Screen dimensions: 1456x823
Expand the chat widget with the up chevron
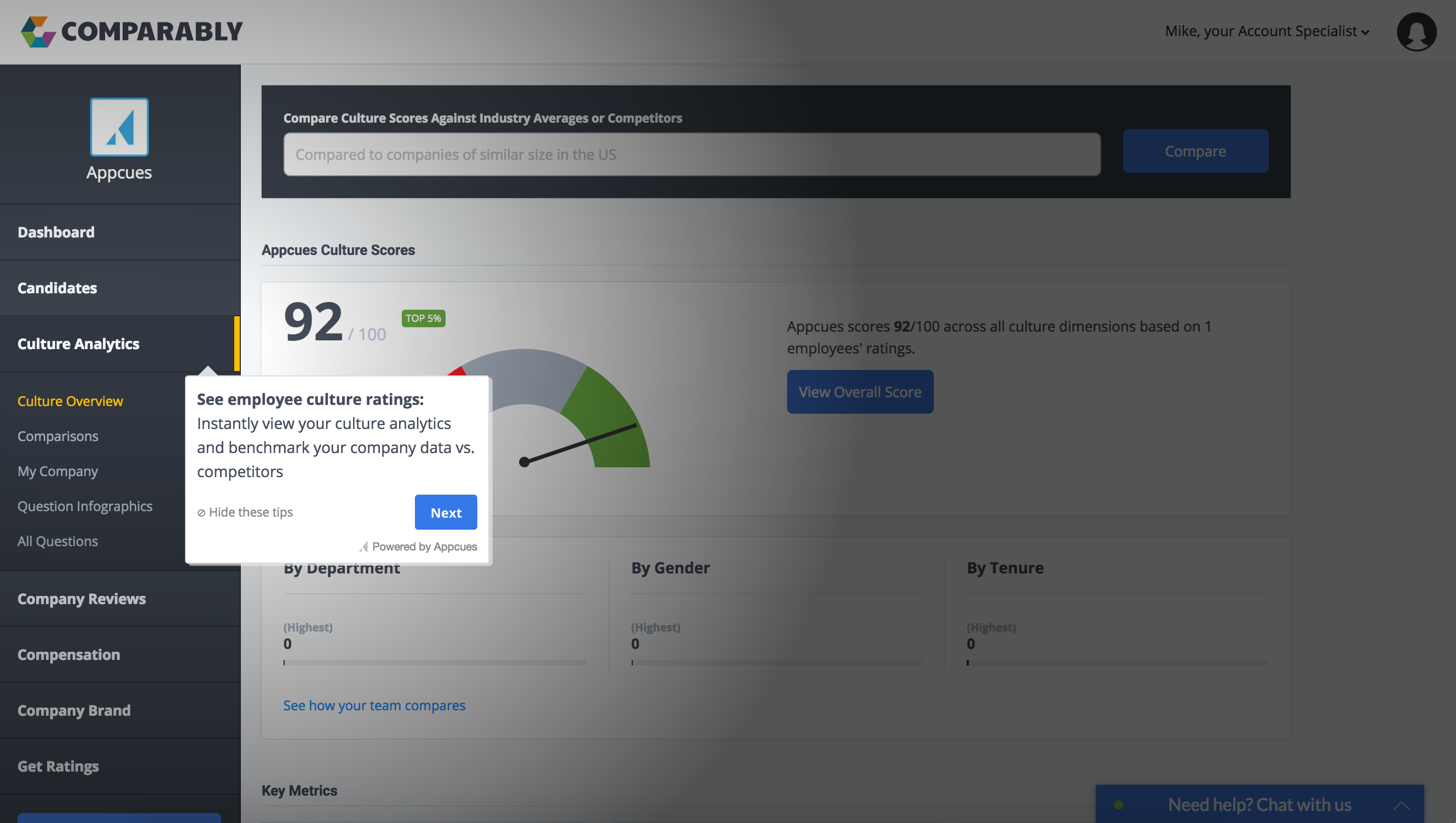coord(1401,805)
